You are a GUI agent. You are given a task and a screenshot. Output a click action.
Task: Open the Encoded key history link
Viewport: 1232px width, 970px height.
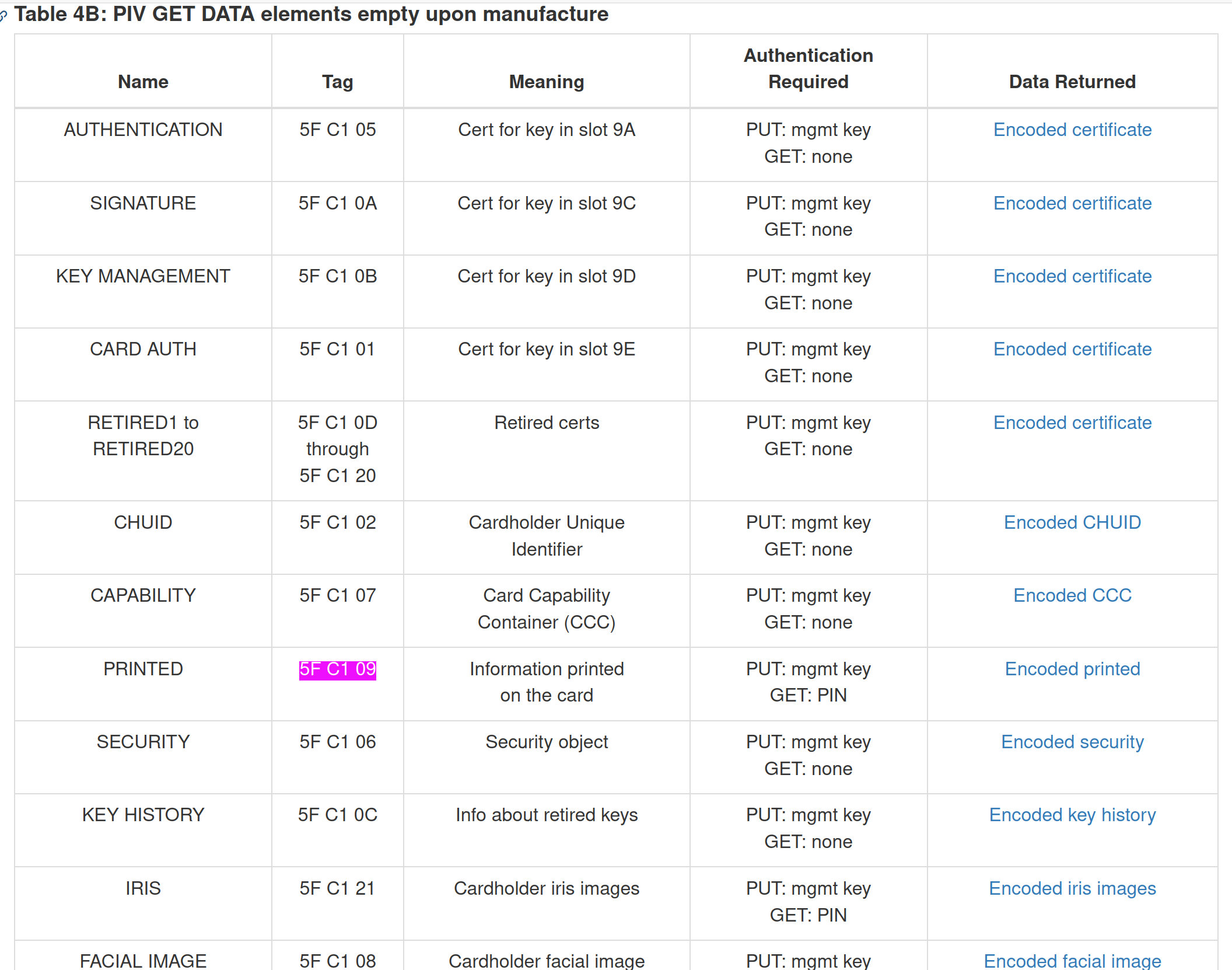(x=1072, y=814)
